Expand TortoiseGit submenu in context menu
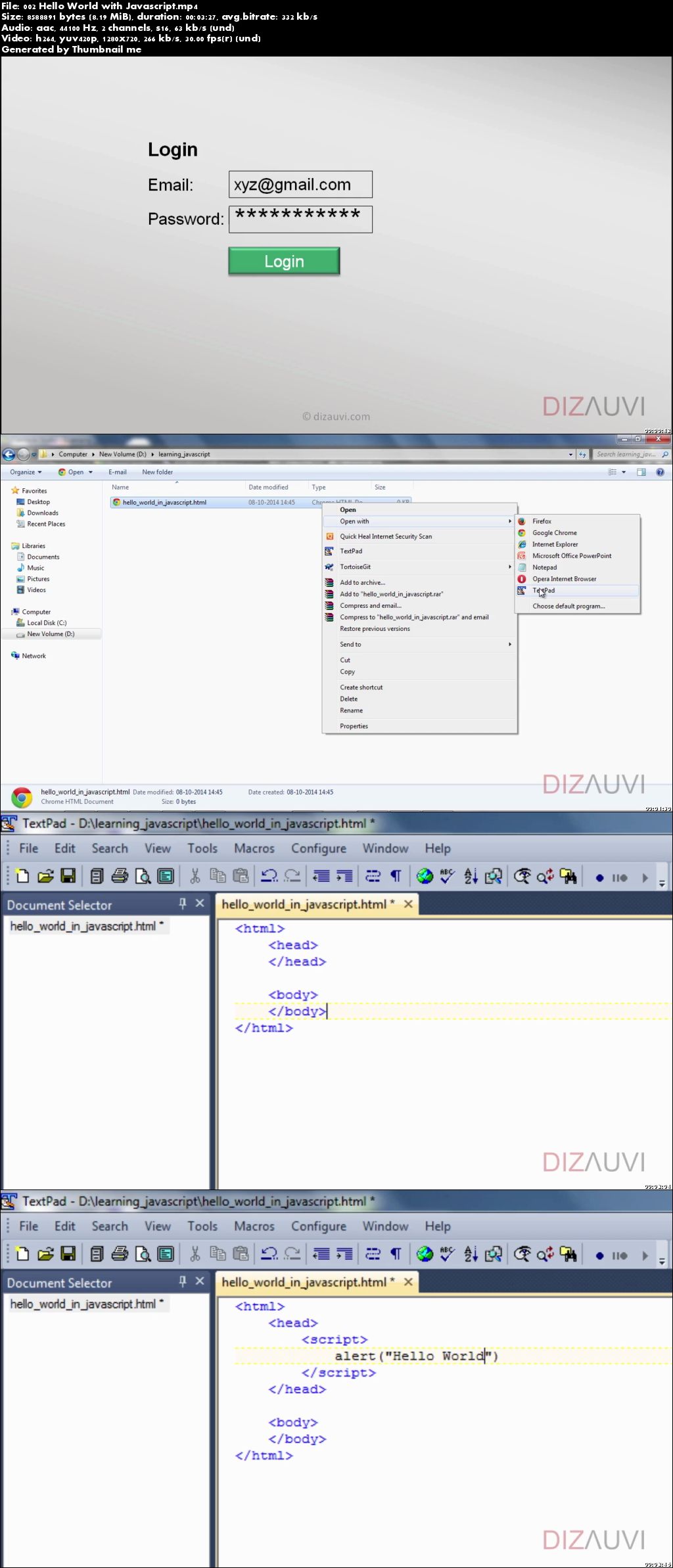 [x=419, y=566]
